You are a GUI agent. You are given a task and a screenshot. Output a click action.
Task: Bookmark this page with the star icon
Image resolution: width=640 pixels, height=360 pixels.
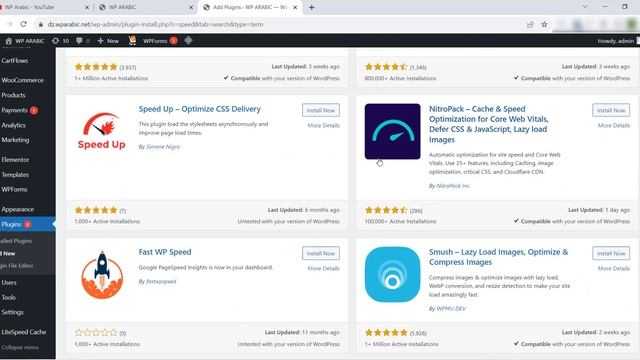544,24
